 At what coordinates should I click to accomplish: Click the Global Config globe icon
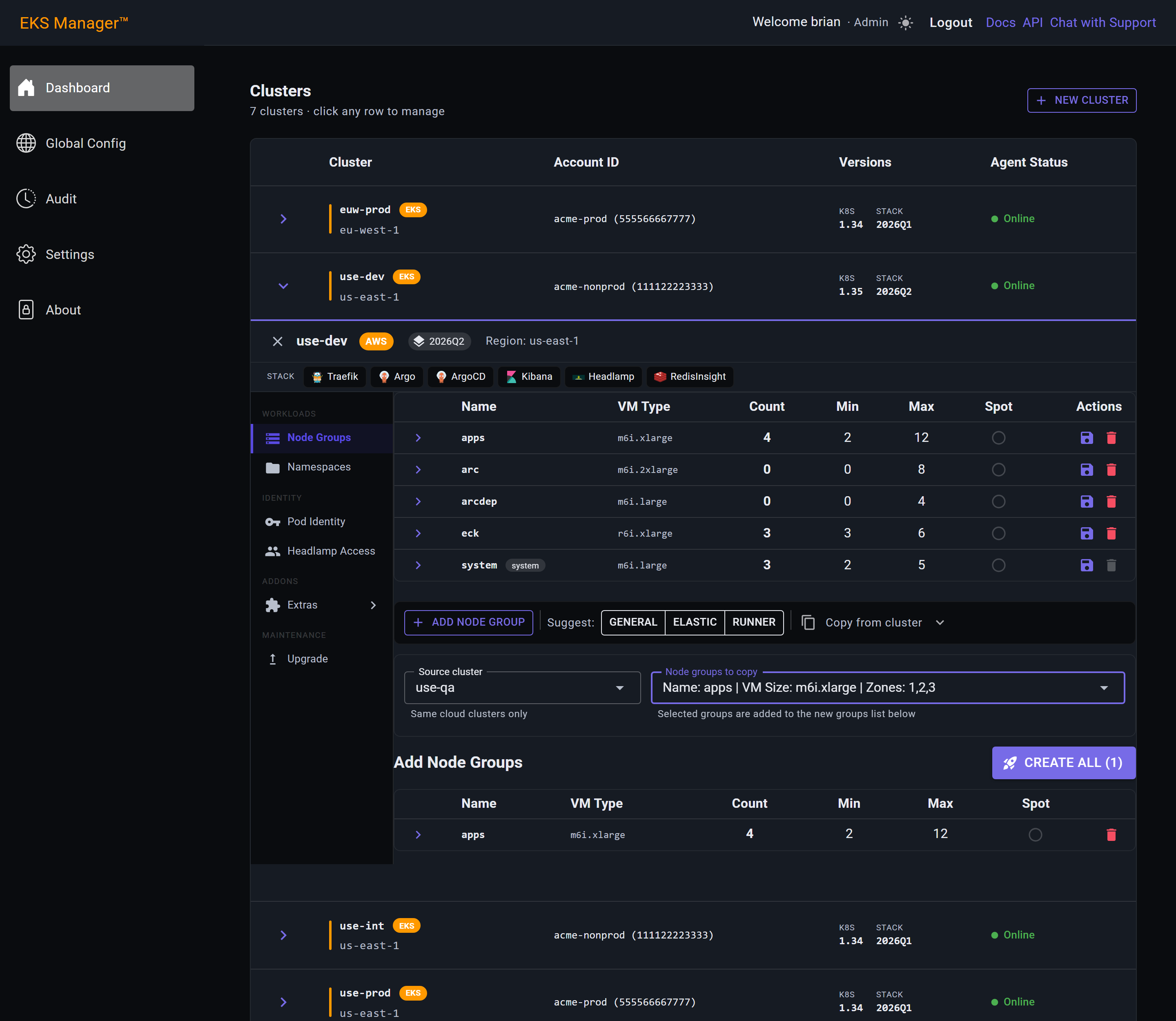(26, 143)
